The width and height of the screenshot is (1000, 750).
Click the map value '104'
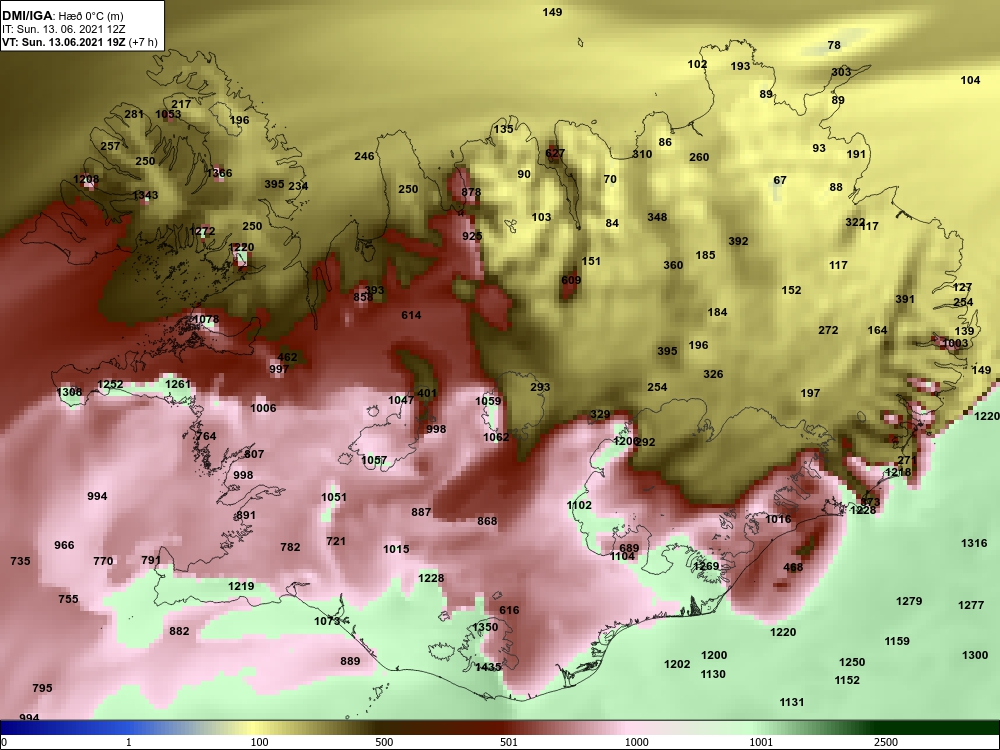tap(970, 80)
